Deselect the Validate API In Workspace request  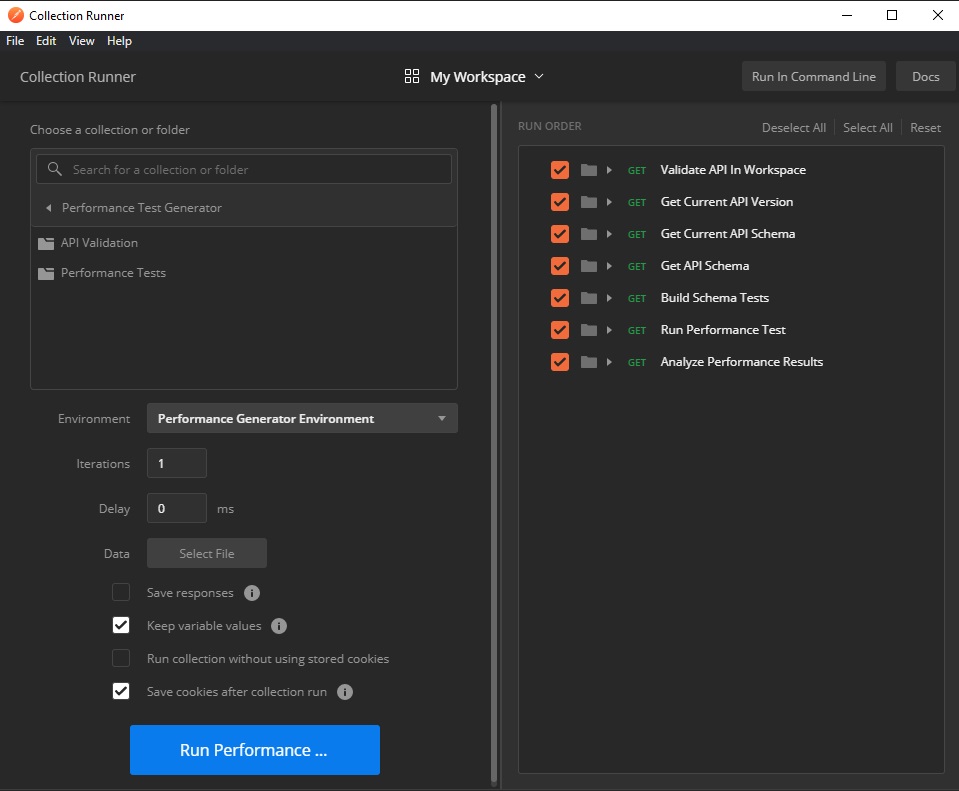click(560, 170)
